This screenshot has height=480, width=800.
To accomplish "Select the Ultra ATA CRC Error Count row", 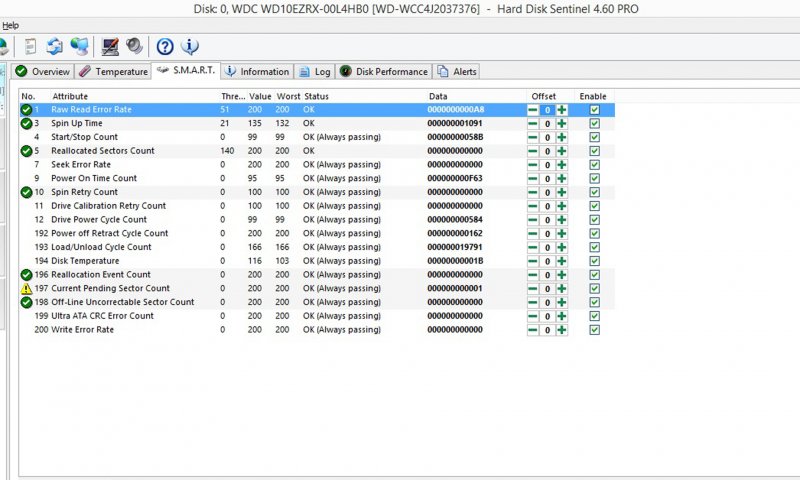I will (317, 316).
